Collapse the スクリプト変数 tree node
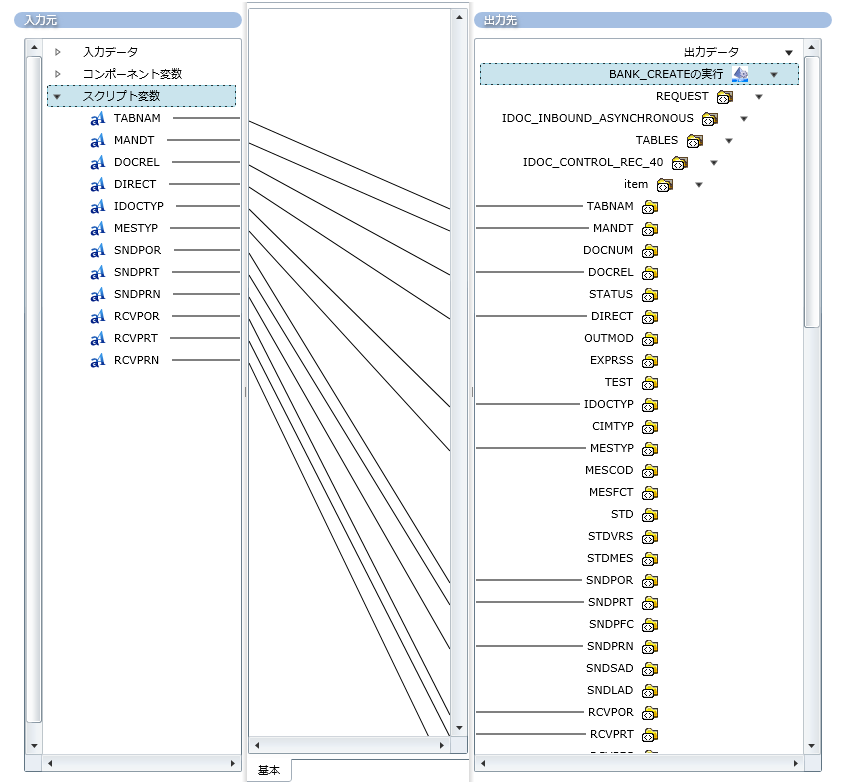Screen dimensions: 843x783 pyautogui.click(x=58, y=97)
